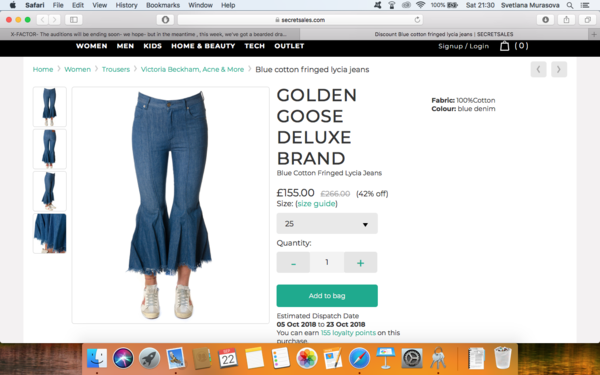Screen dimensions: 600x375
Task: Open Safari downloads button
Action: click(545, 20)
